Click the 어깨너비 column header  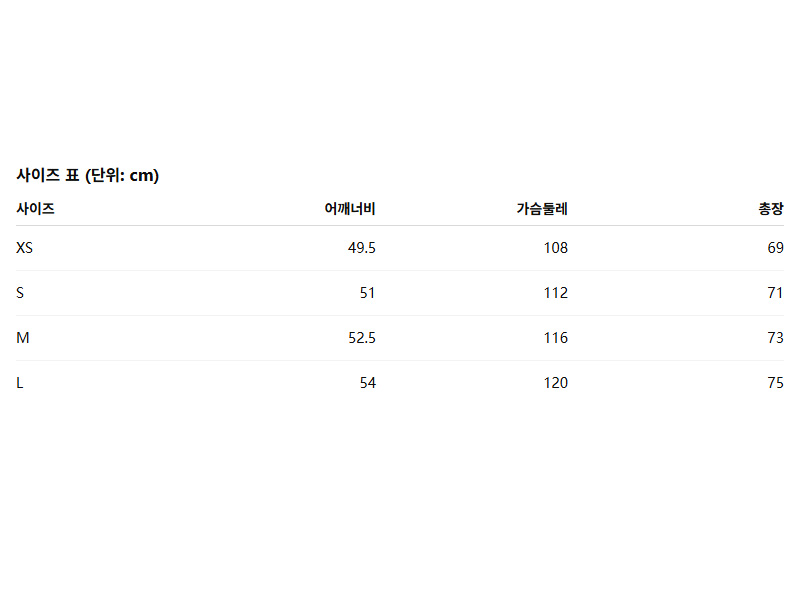[x=350, y=209]
